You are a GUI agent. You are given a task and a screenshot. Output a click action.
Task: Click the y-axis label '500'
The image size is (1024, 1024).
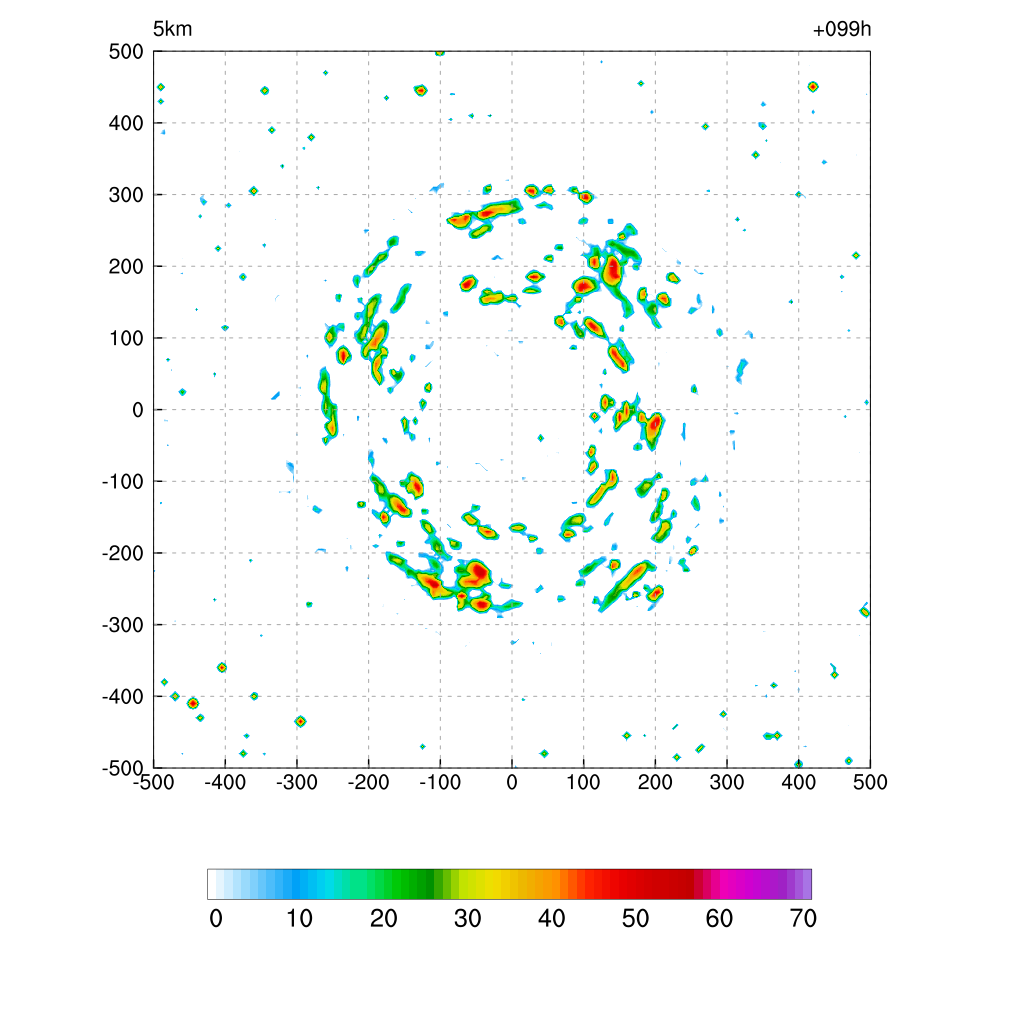point(126,52)
